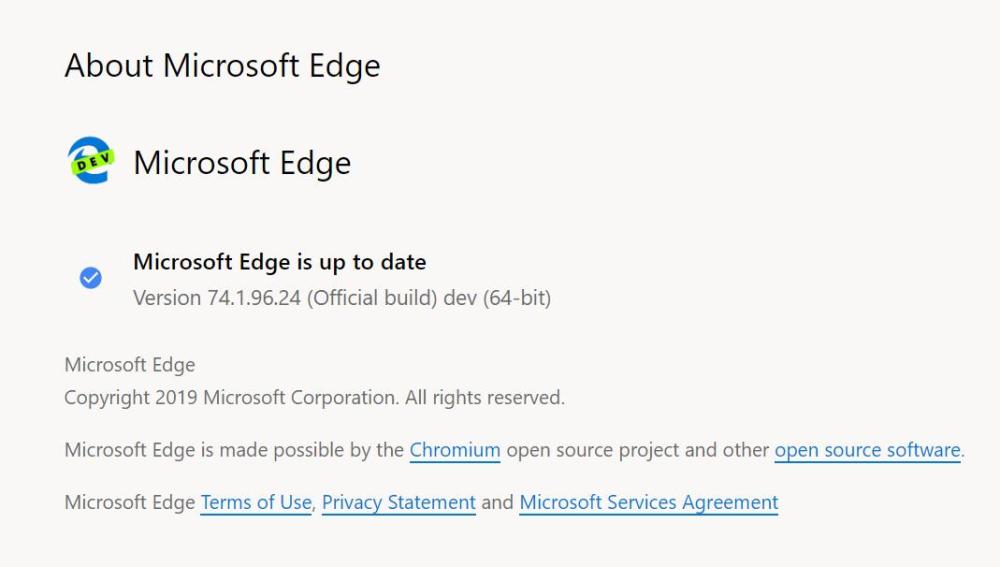
Task: Click the blue up-to-date checkmark icon
Action: 90,278
